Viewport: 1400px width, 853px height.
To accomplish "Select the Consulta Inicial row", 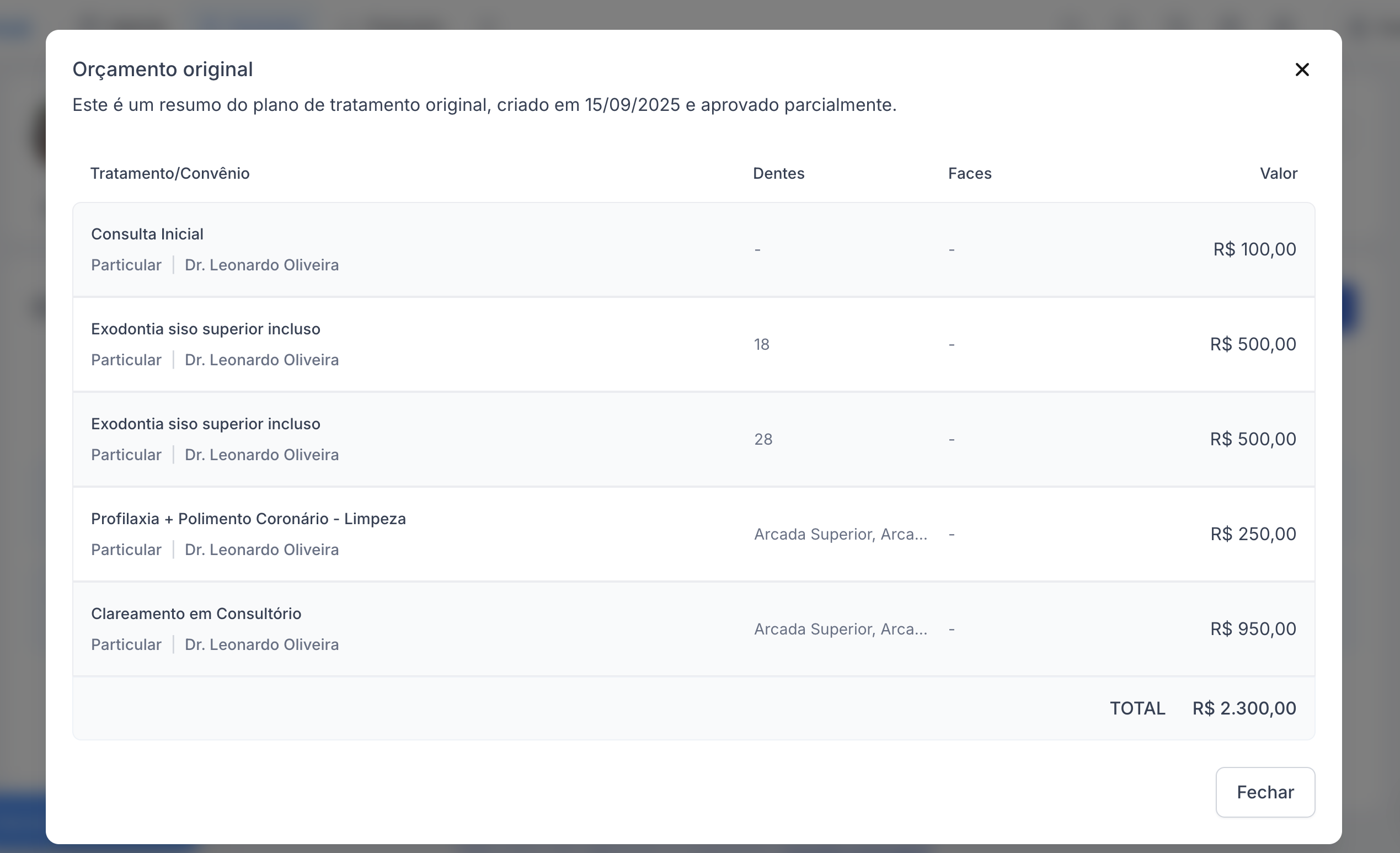I will tap(147, 234).
